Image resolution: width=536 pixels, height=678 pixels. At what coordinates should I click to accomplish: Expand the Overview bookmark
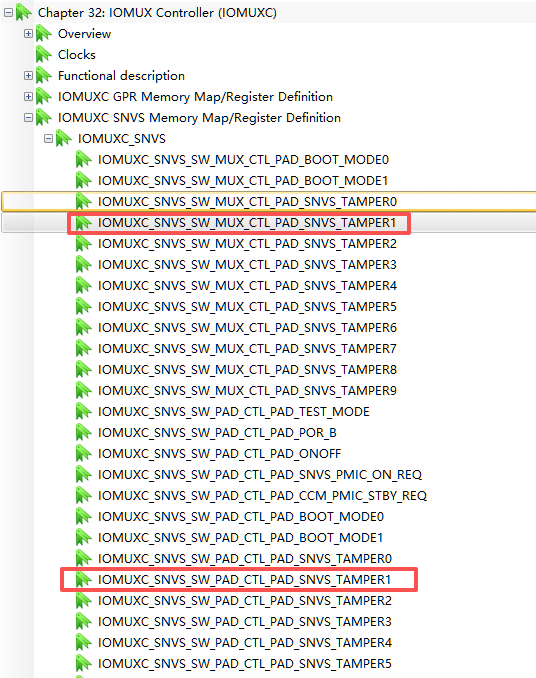point(28,34)
